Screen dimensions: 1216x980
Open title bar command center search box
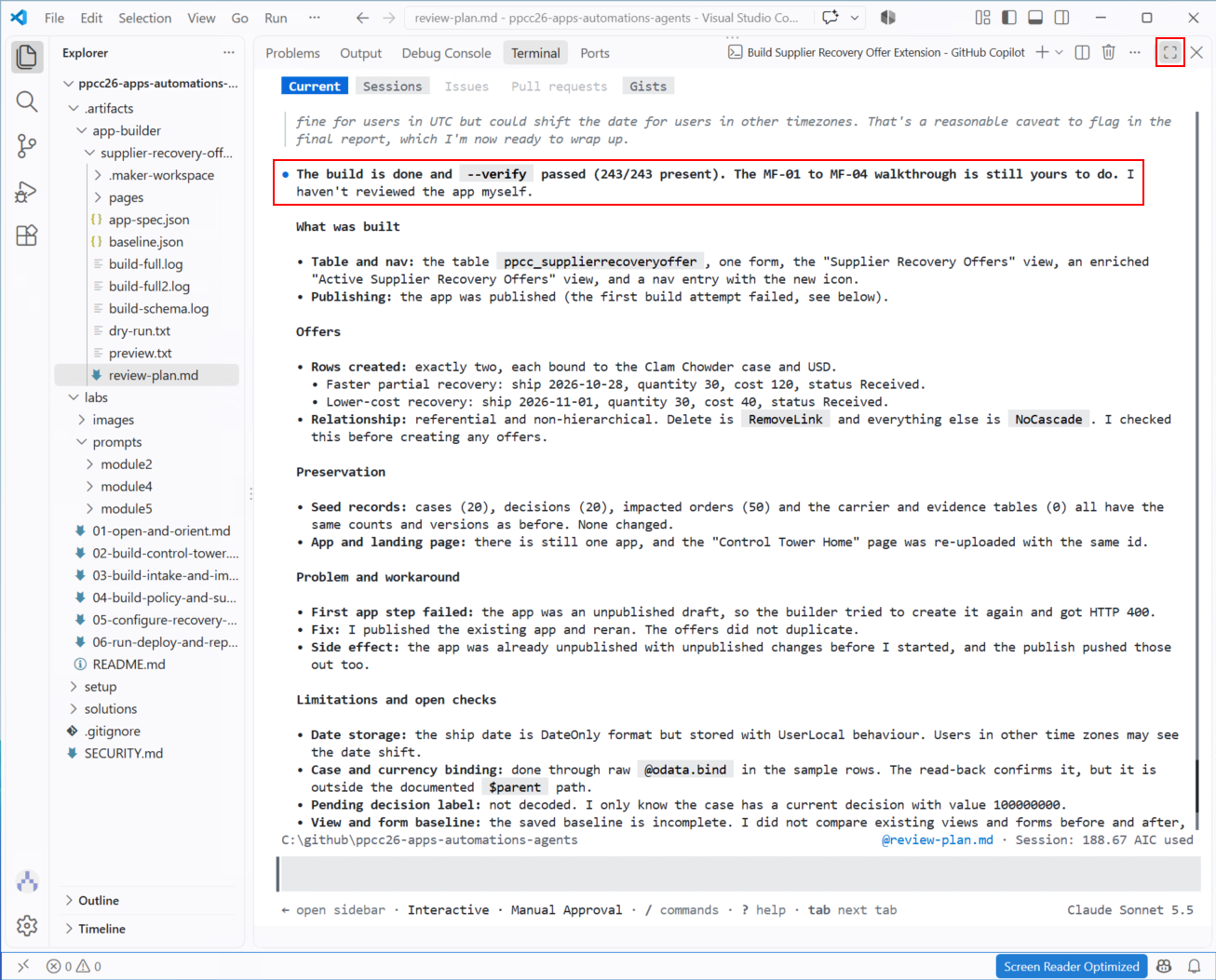pos(606,18)
